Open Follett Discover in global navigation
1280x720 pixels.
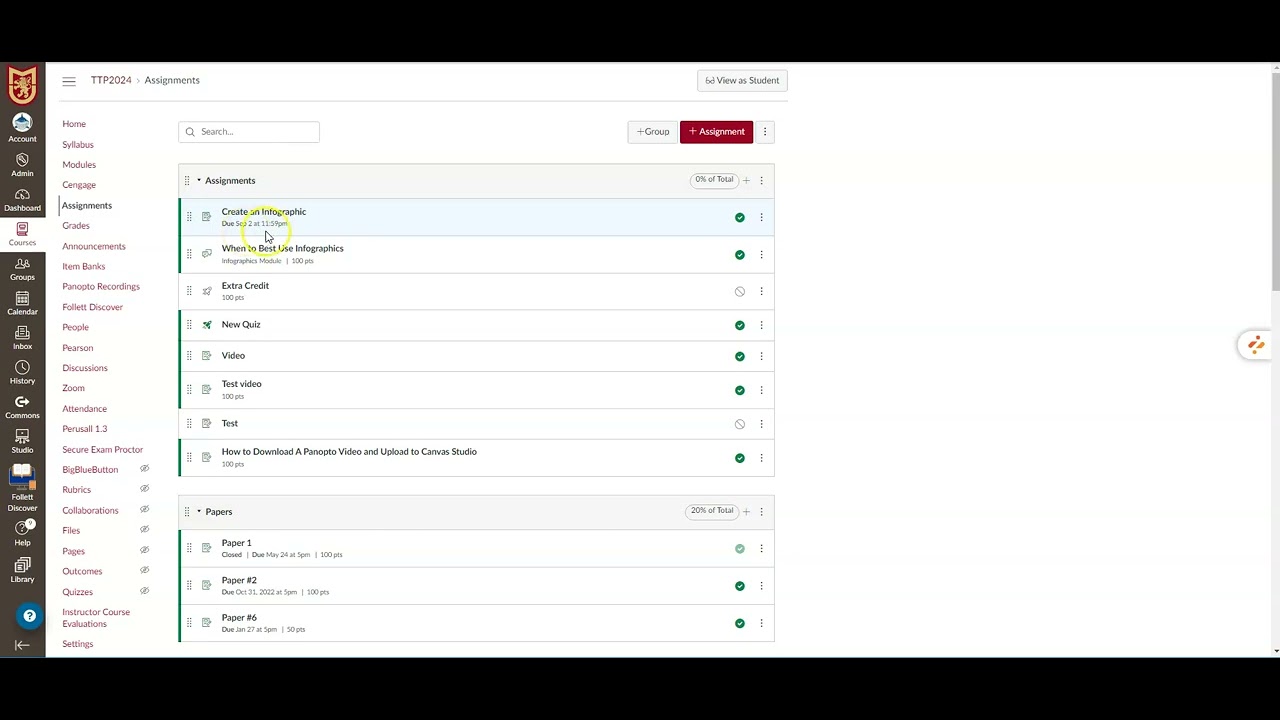coord(22,488)
